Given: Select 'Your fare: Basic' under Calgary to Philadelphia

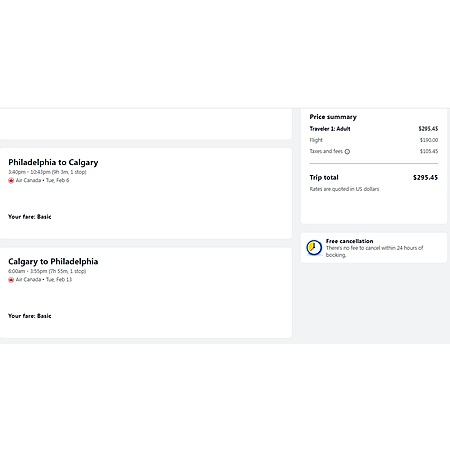Looking at the screenshot, I should click(30, 316).
